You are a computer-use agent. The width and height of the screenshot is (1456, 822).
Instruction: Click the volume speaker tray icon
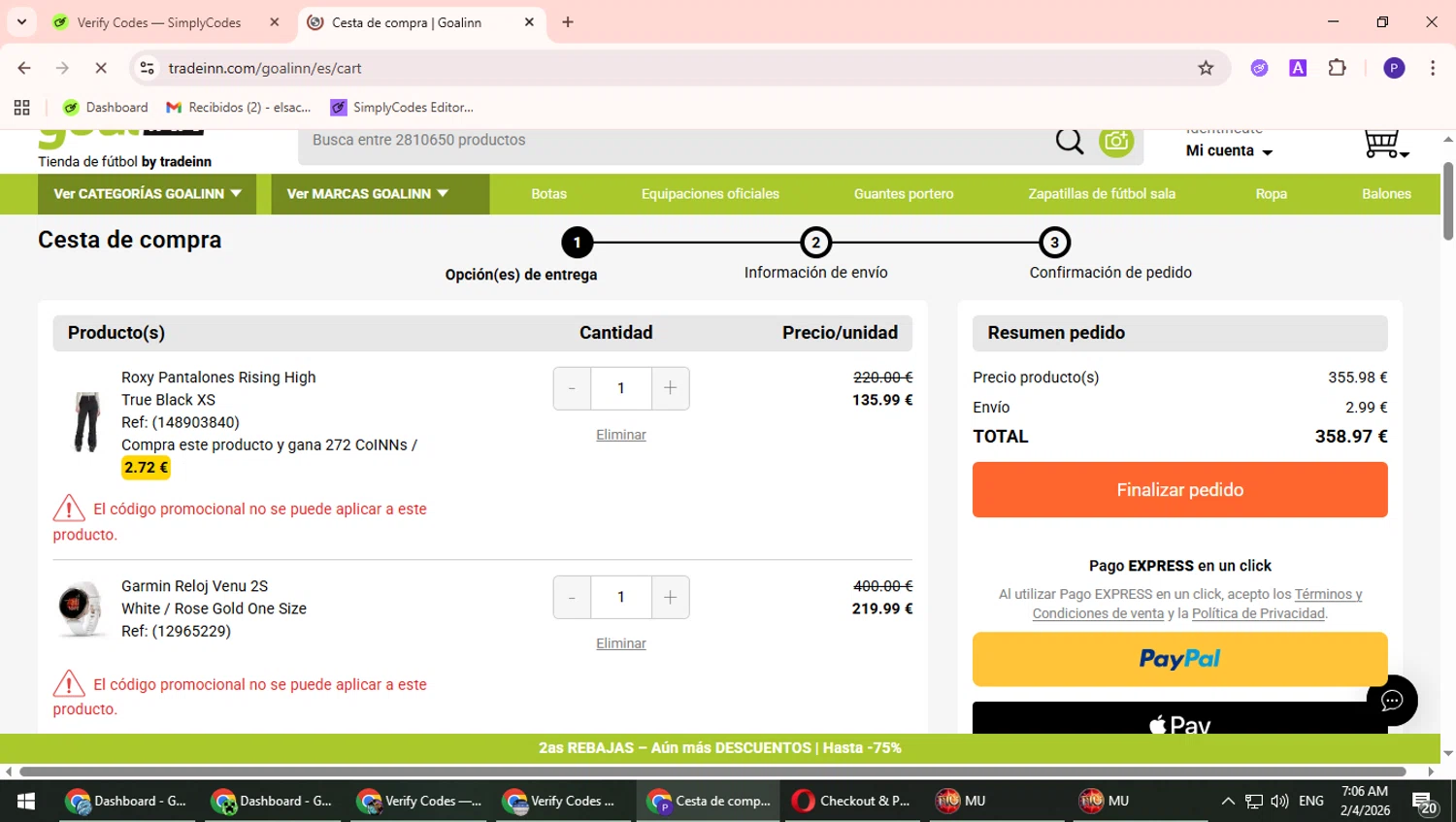tap(1279, 802)
